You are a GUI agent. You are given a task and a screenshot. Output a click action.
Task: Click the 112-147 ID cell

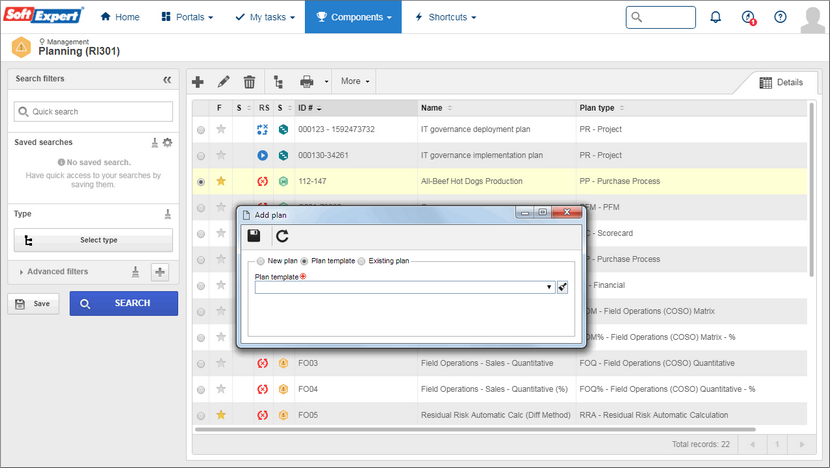(312, 182)
